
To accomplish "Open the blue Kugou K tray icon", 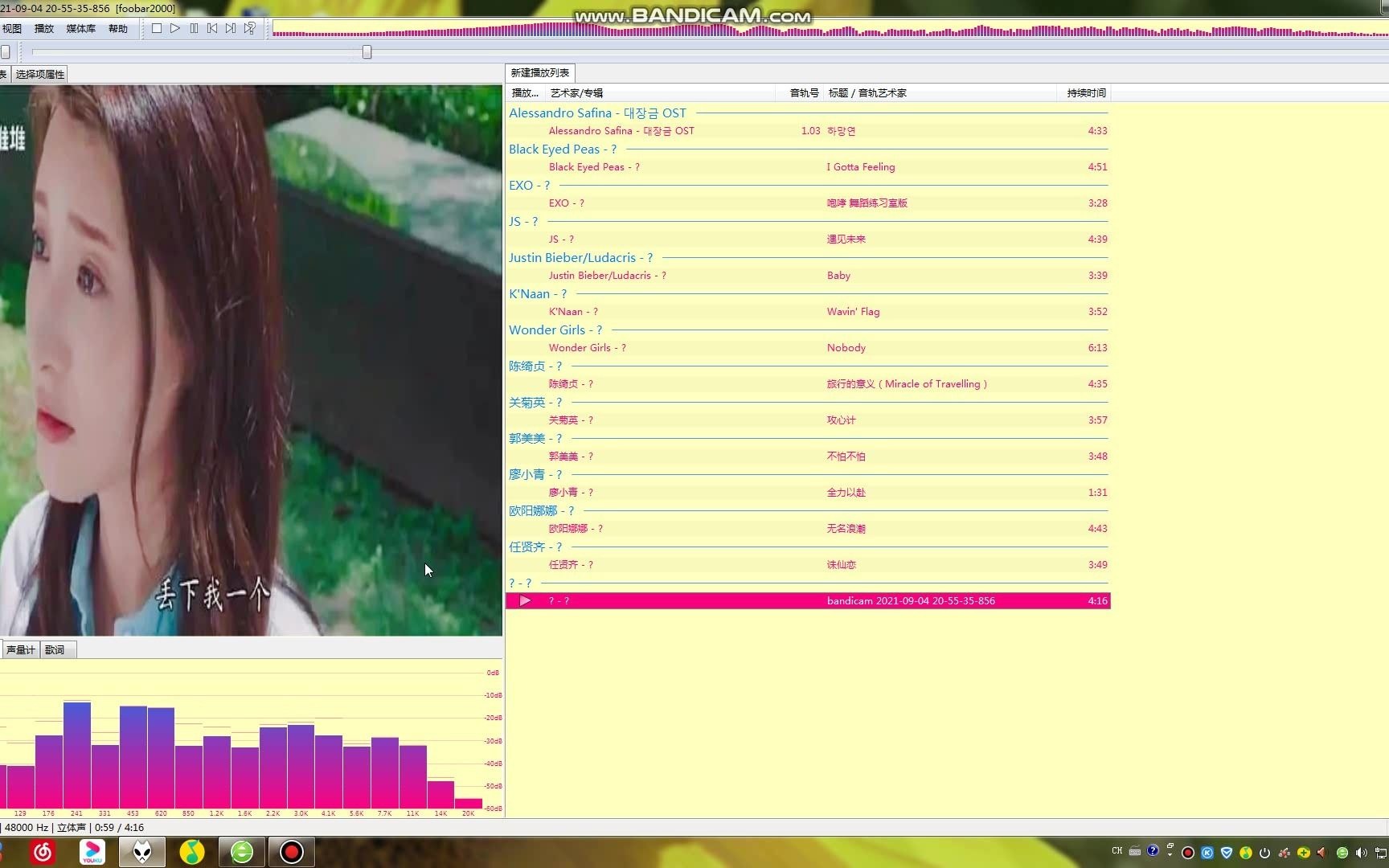I will coord(1207,853).
